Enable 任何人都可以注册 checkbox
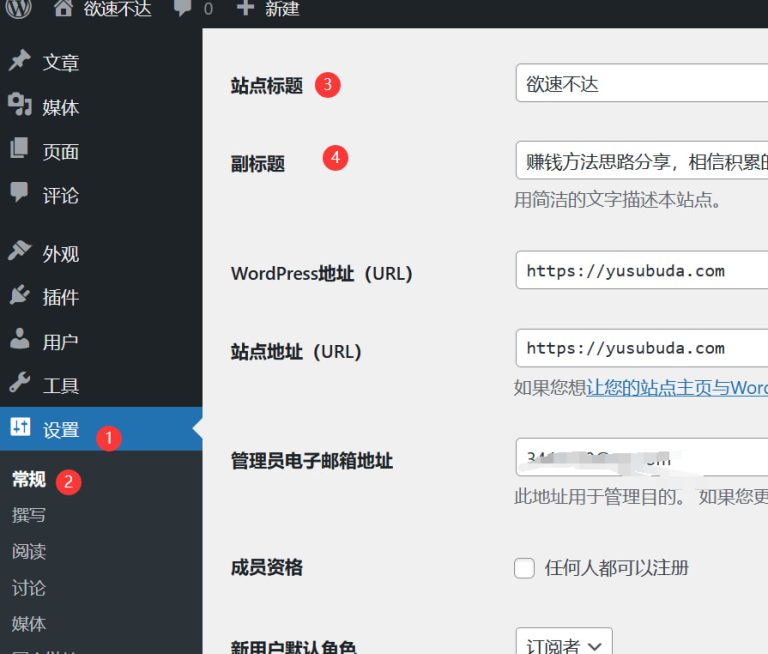The height and width of the screenshot is (654, 768). click(x=524, y=568)
